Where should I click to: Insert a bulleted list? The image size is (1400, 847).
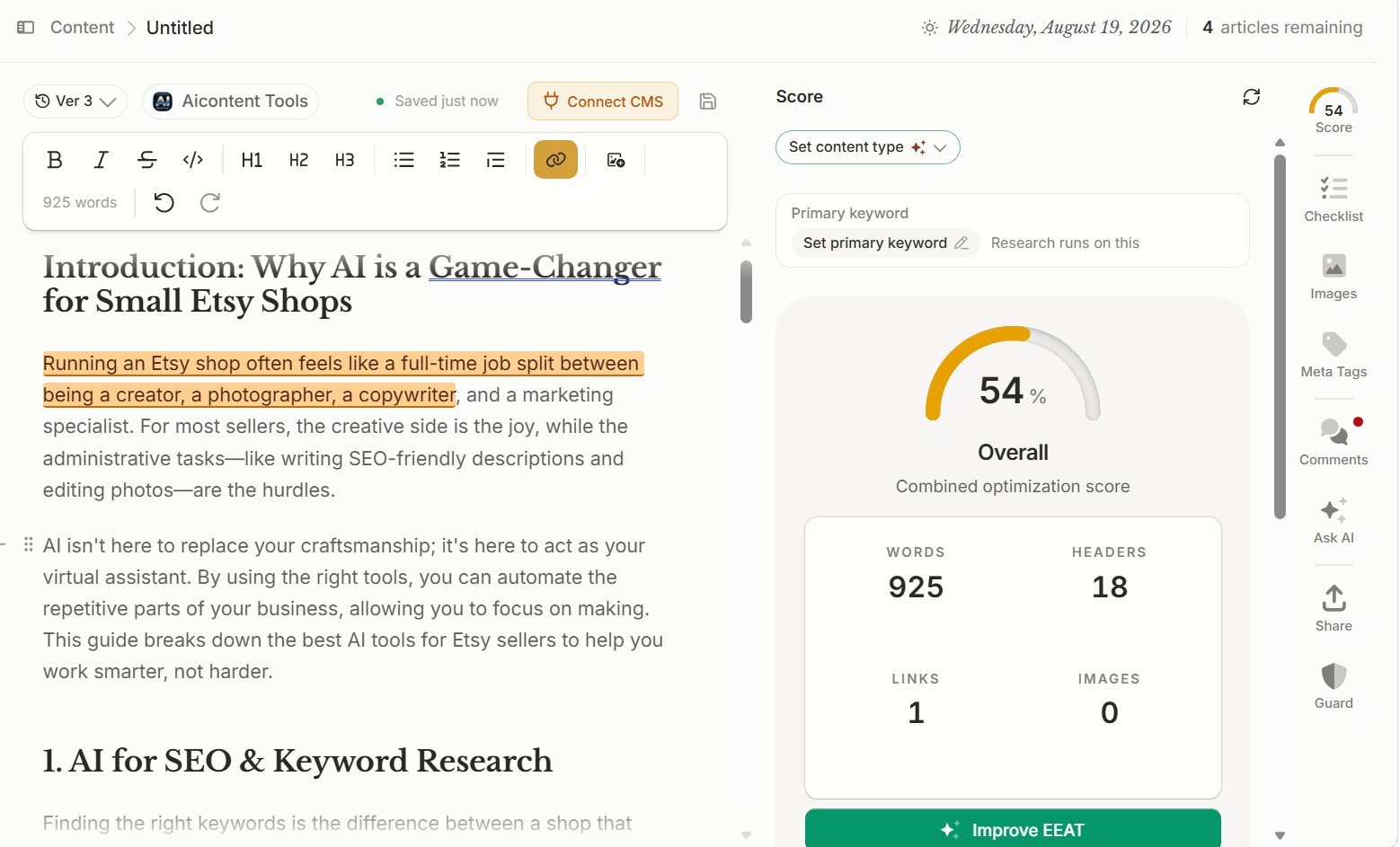(x=404, y=160)
